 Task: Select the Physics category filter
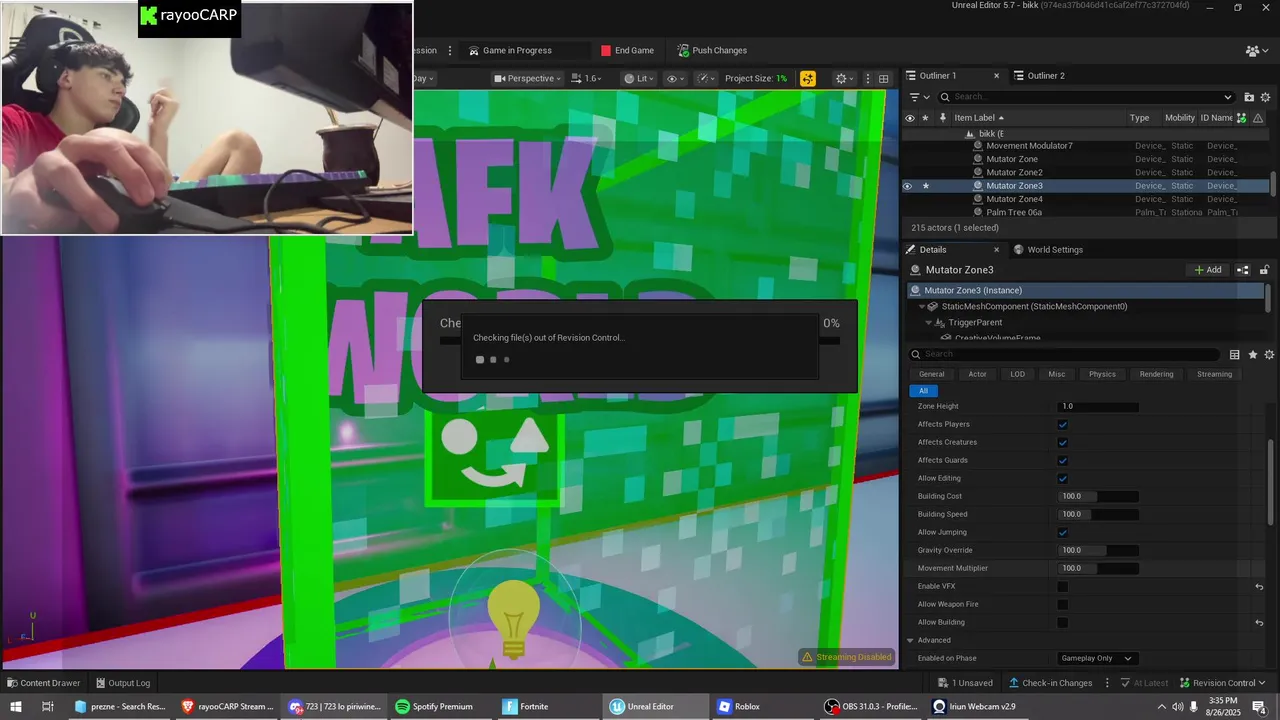[1102, 374]
